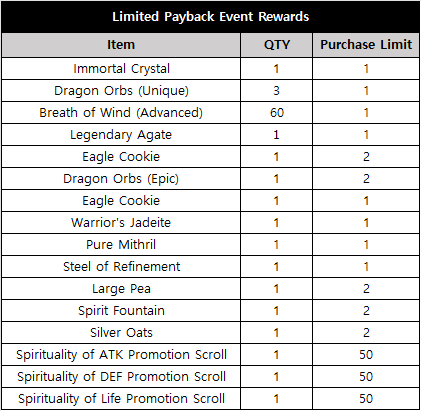Select Spirituality of ATK Promotion Scroll
The width and height of the screenshot is (421, 411).
click(121, 355)
